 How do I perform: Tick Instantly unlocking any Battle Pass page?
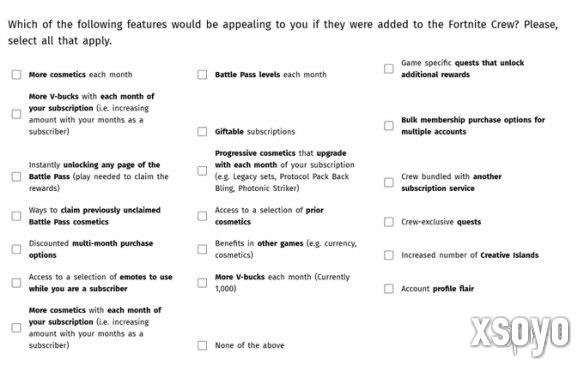16,177
